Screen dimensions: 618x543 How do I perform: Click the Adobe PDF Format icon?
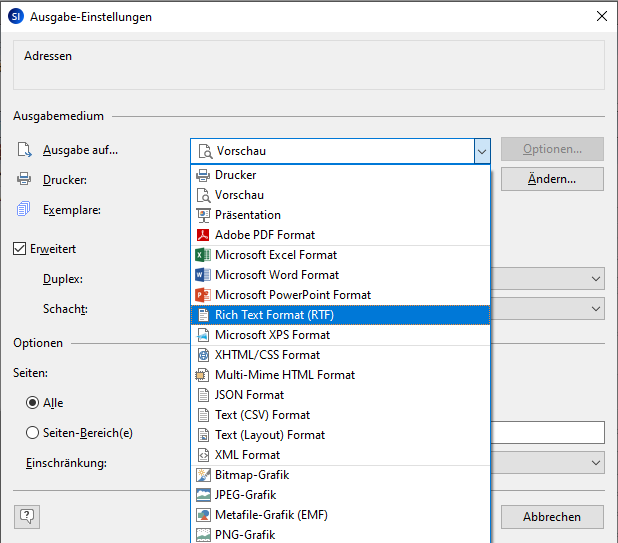pos(203,235)
